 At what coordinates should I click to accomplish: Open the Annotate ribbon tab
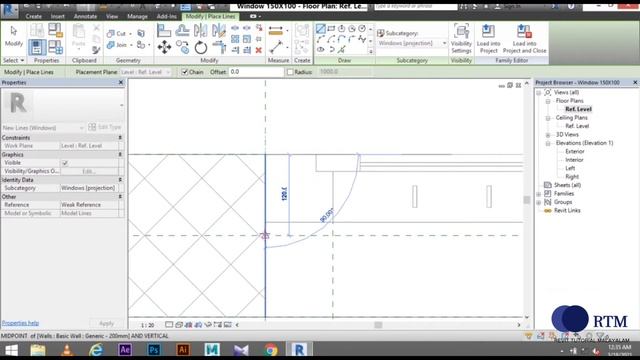tap(85, 16)
